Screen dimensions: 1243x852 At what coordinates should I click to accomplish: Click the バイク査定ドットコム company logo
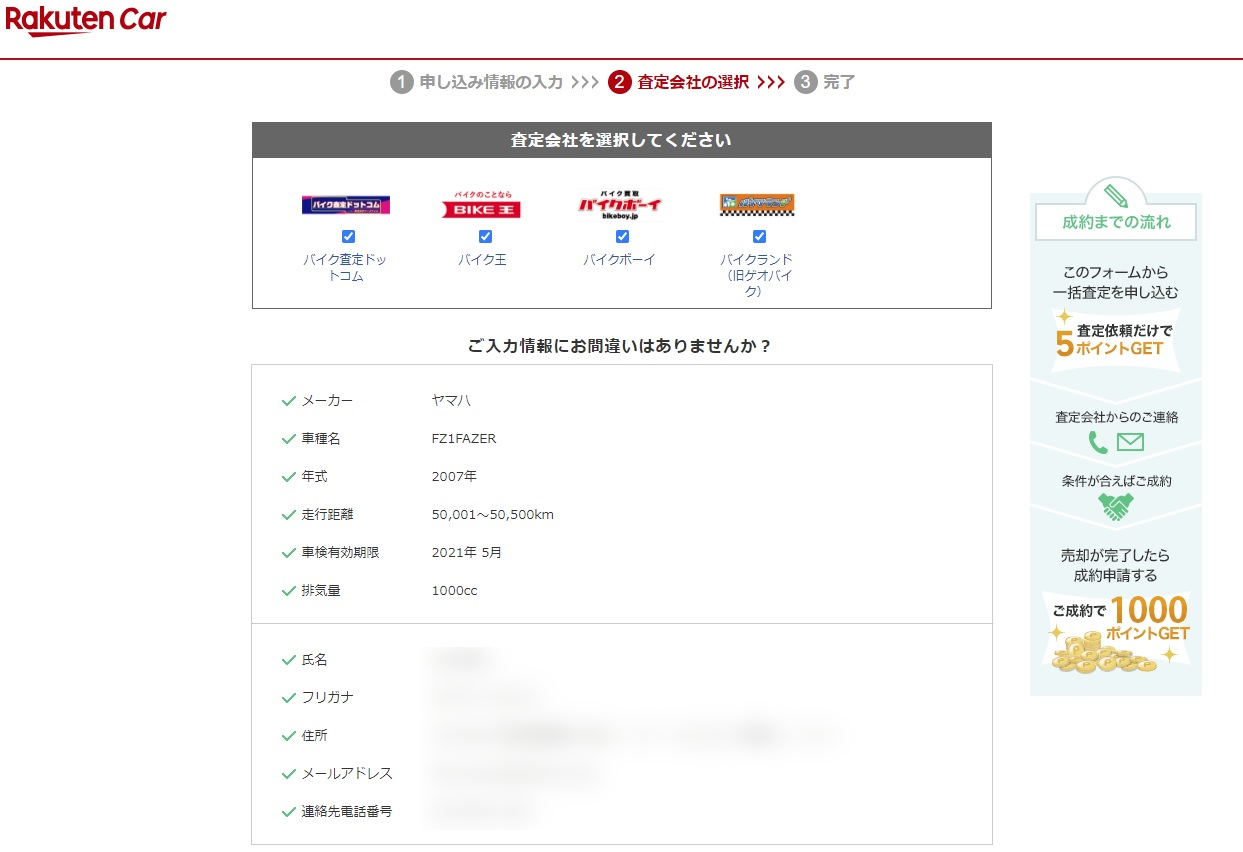345,206
